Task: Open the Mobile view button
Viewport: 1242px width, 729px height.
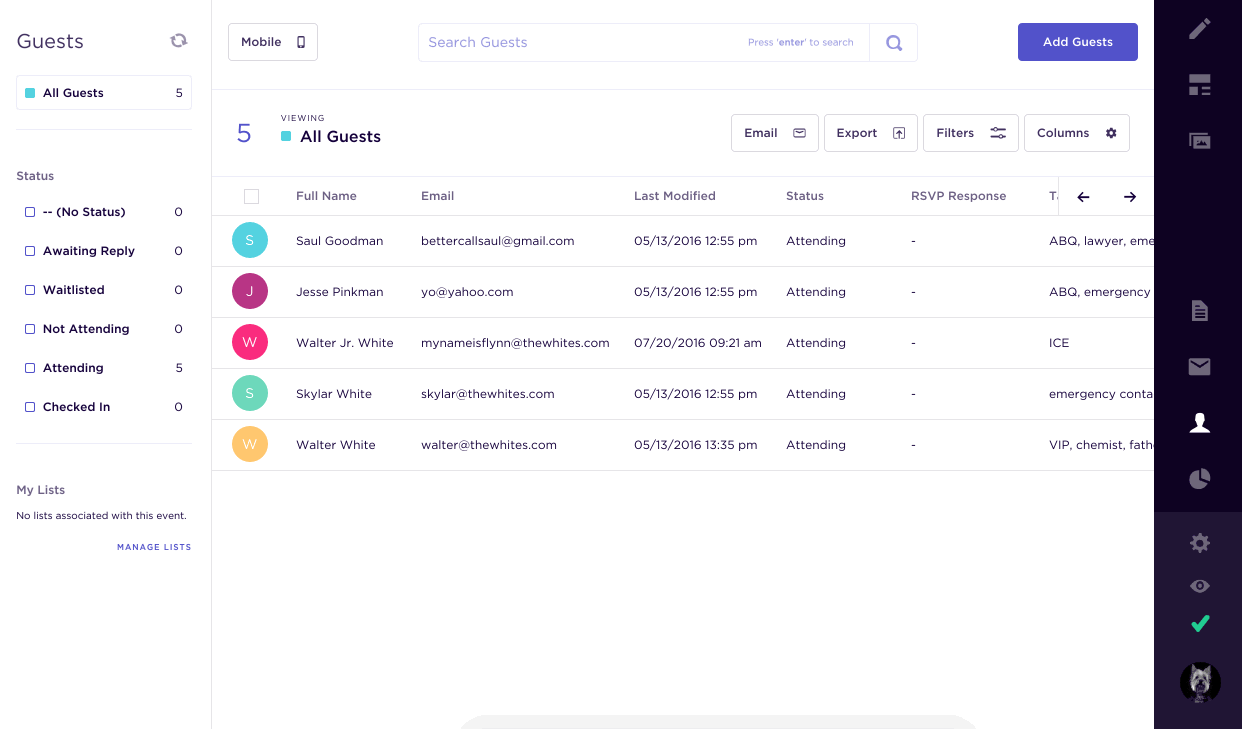Action: 273,42
